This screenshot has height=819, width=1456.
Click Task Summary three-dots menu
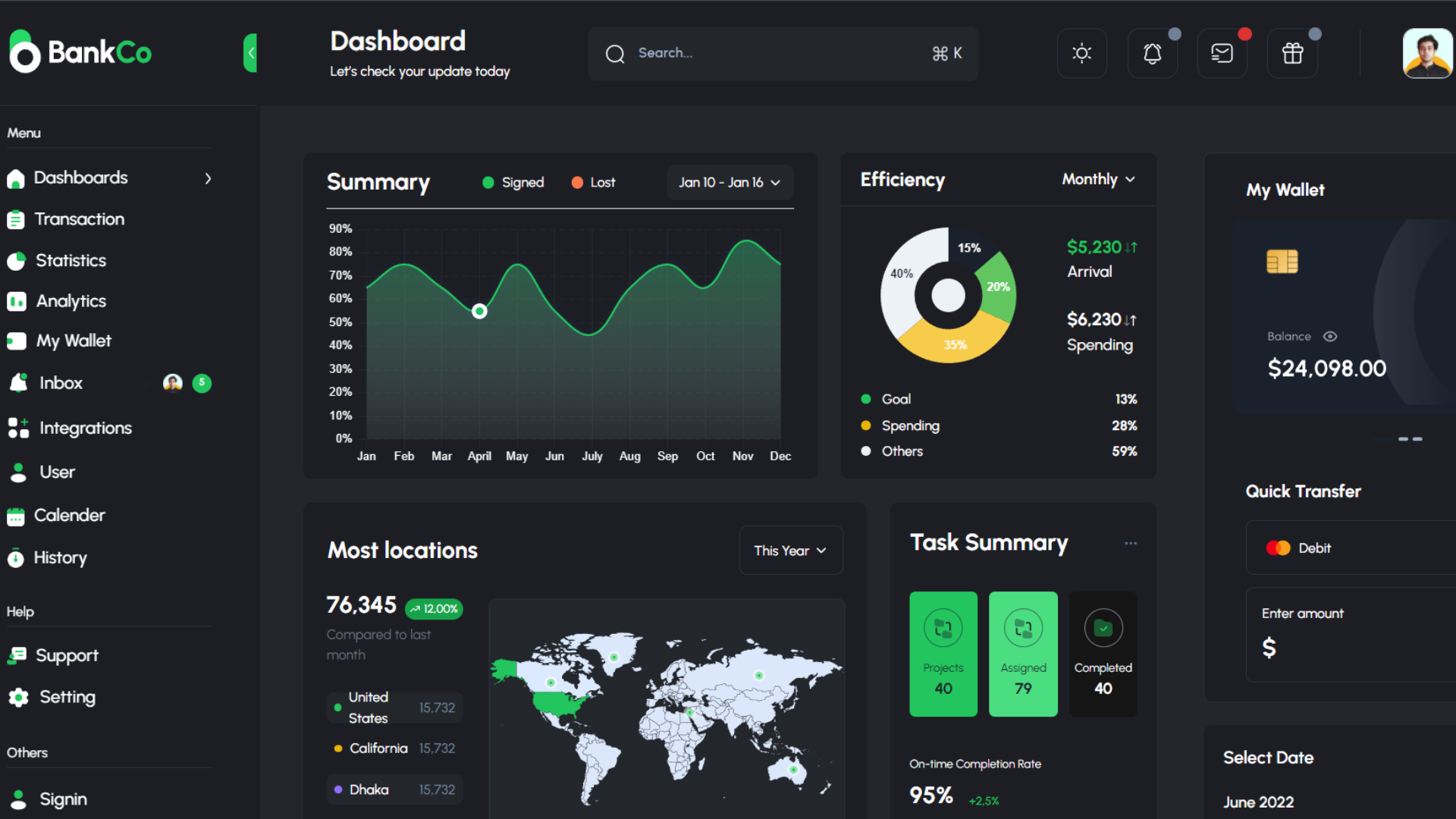pyautogui.click(x=1131, y=543)
